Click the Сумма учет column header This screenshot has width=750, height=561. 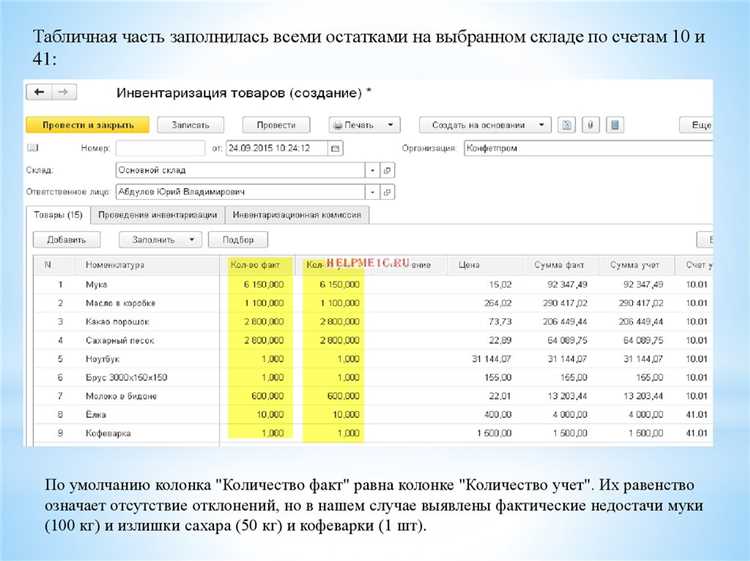635,265
